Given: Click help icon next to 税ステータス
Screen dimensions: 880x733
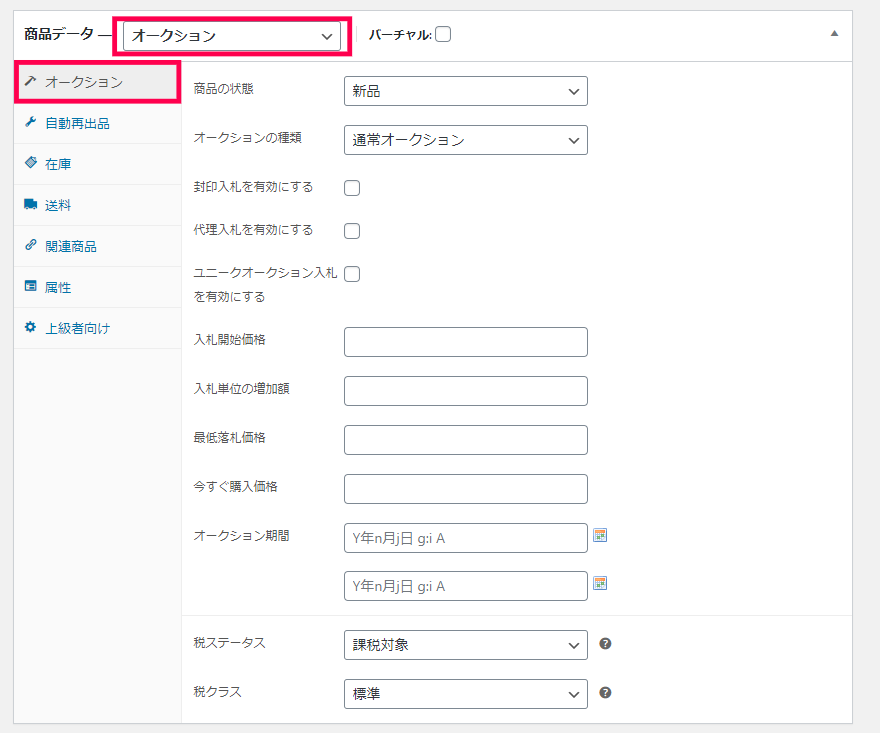Looking at the screenshot, I should (x=605, y=644).
